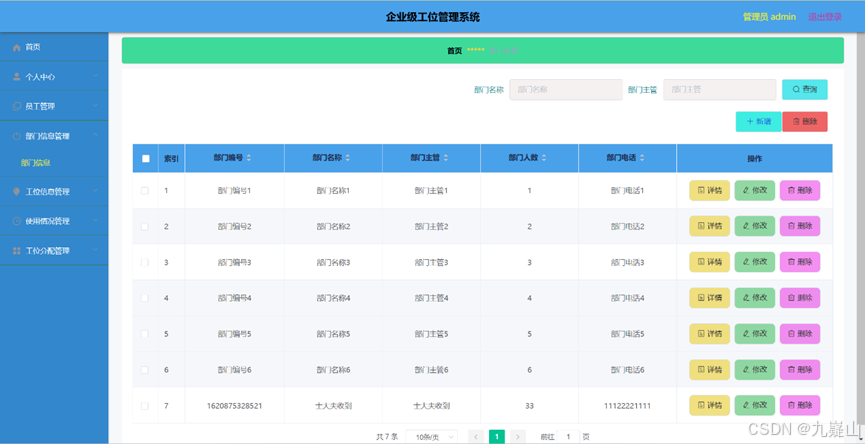The image size is (865, 444).
Task: Click the sort arrows on the 部门主管 column
Action: click(446, 158)
